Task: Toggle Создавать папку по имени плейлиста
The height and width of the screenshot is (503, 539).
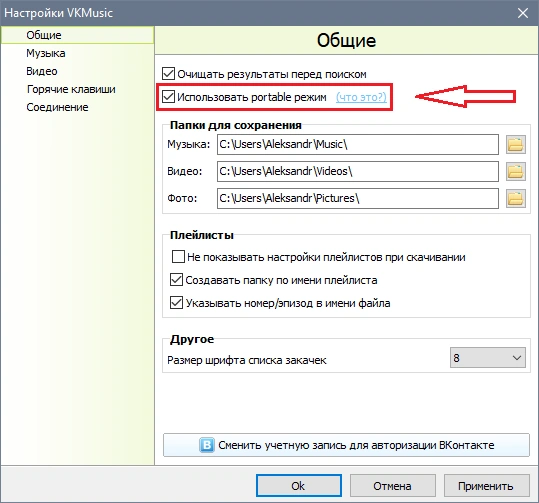Action: click(x=176, y=280)
